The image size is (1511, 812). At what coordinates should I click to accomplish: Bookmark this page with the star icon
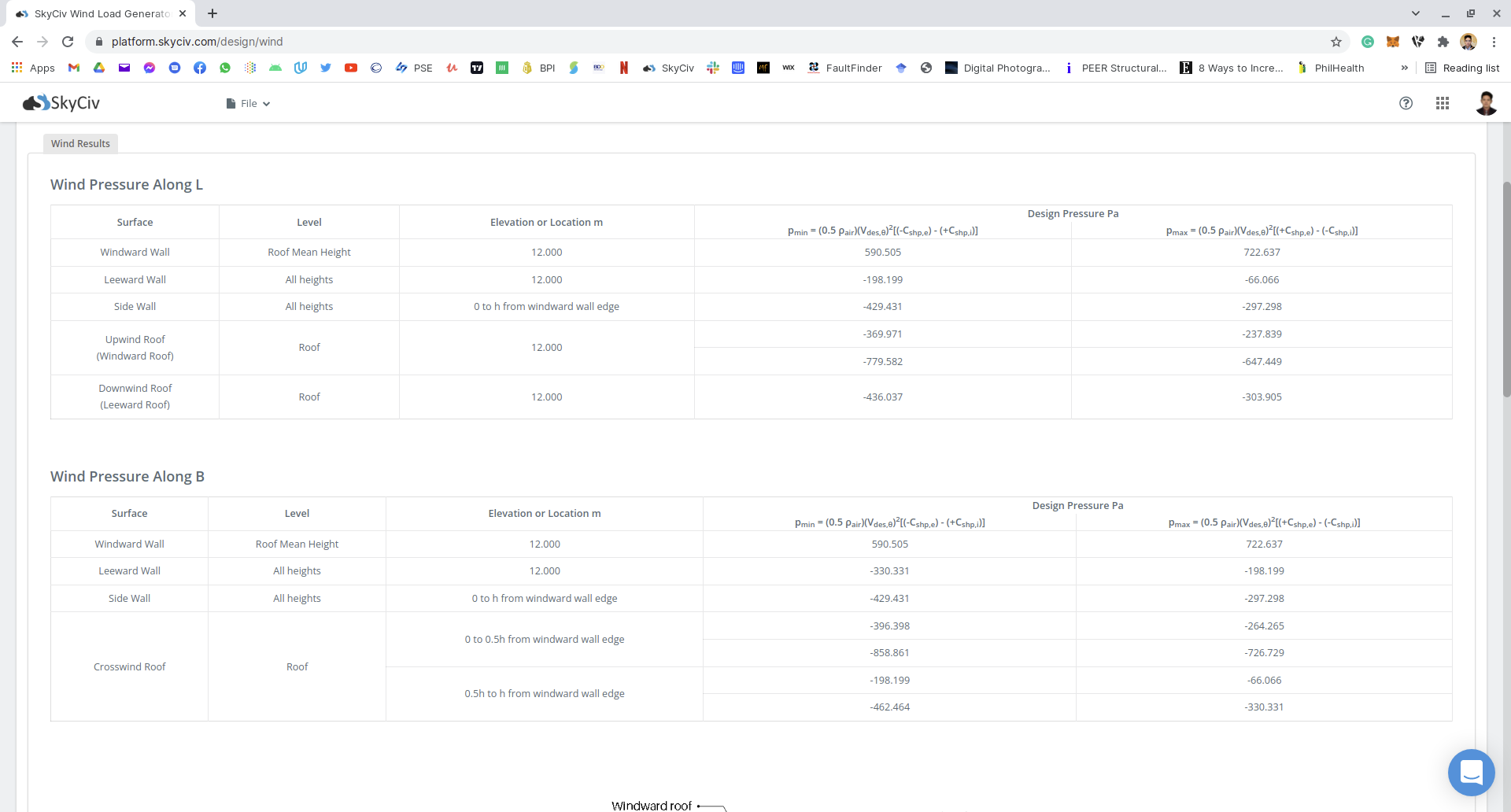click(x=1336, y=42)
